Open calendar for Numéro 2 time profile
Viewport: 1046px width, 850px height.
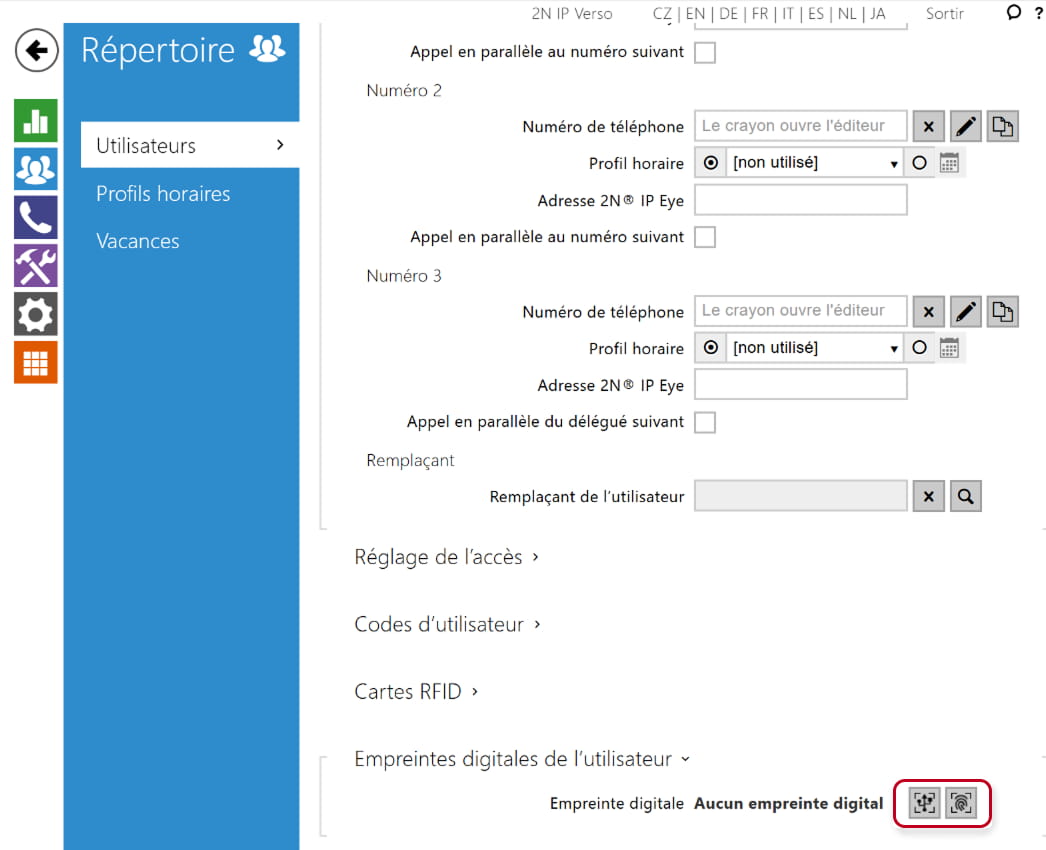point(949,163)
